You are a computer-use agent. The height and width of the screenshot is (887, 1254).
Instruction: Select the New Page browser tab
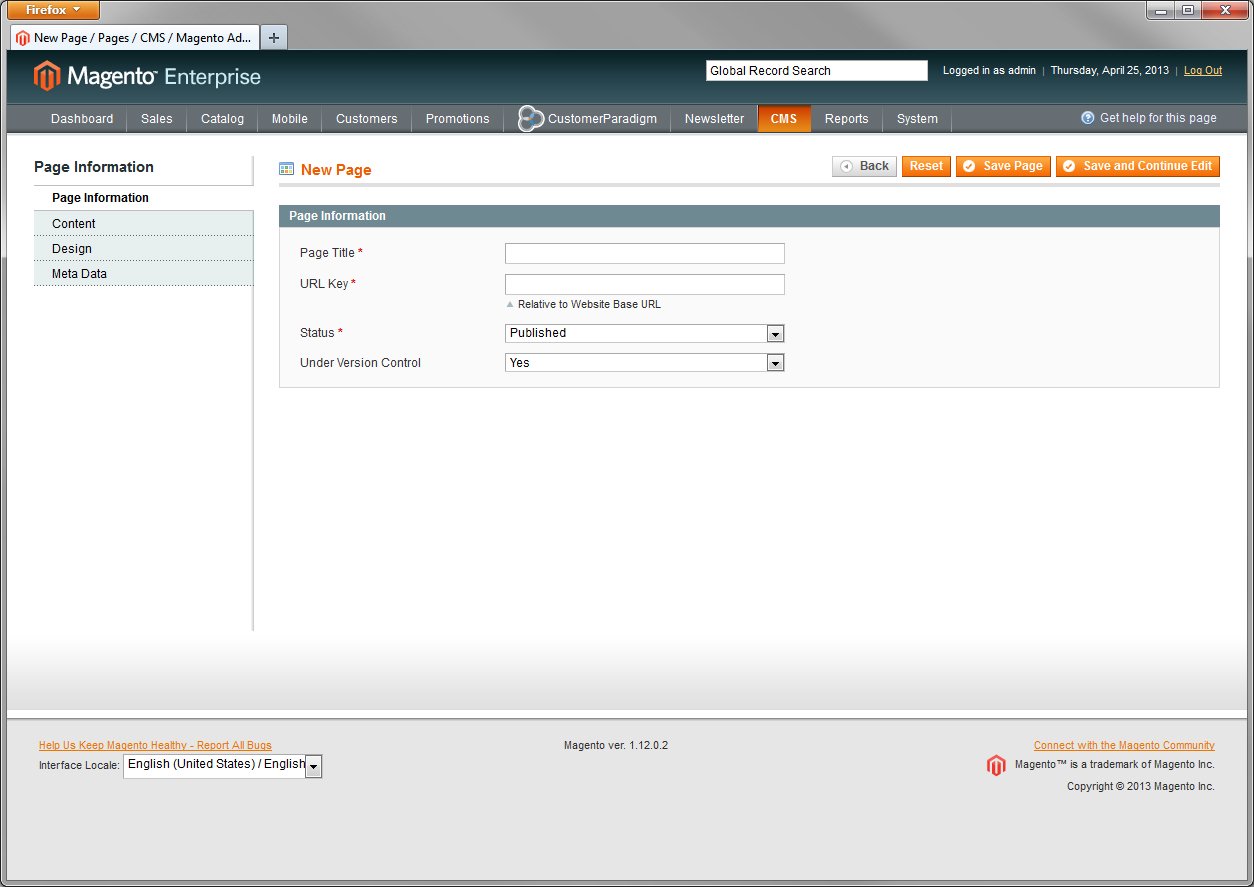click(x=135, y=38)
